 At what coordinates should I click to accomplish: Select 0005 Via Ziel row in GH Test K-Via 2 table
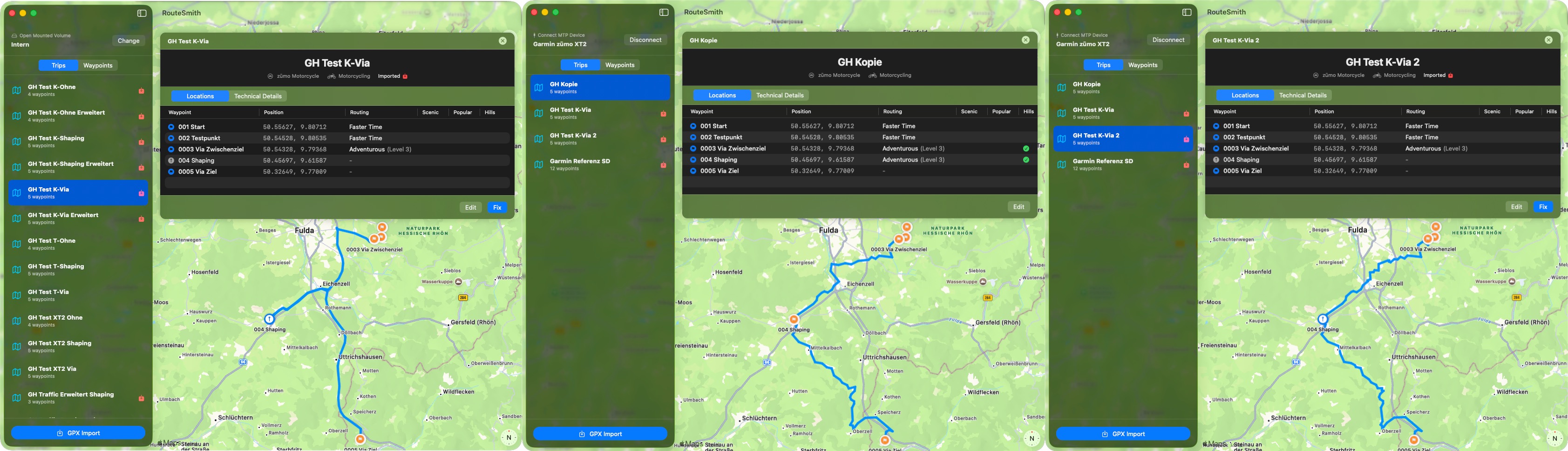[1382, 171]
